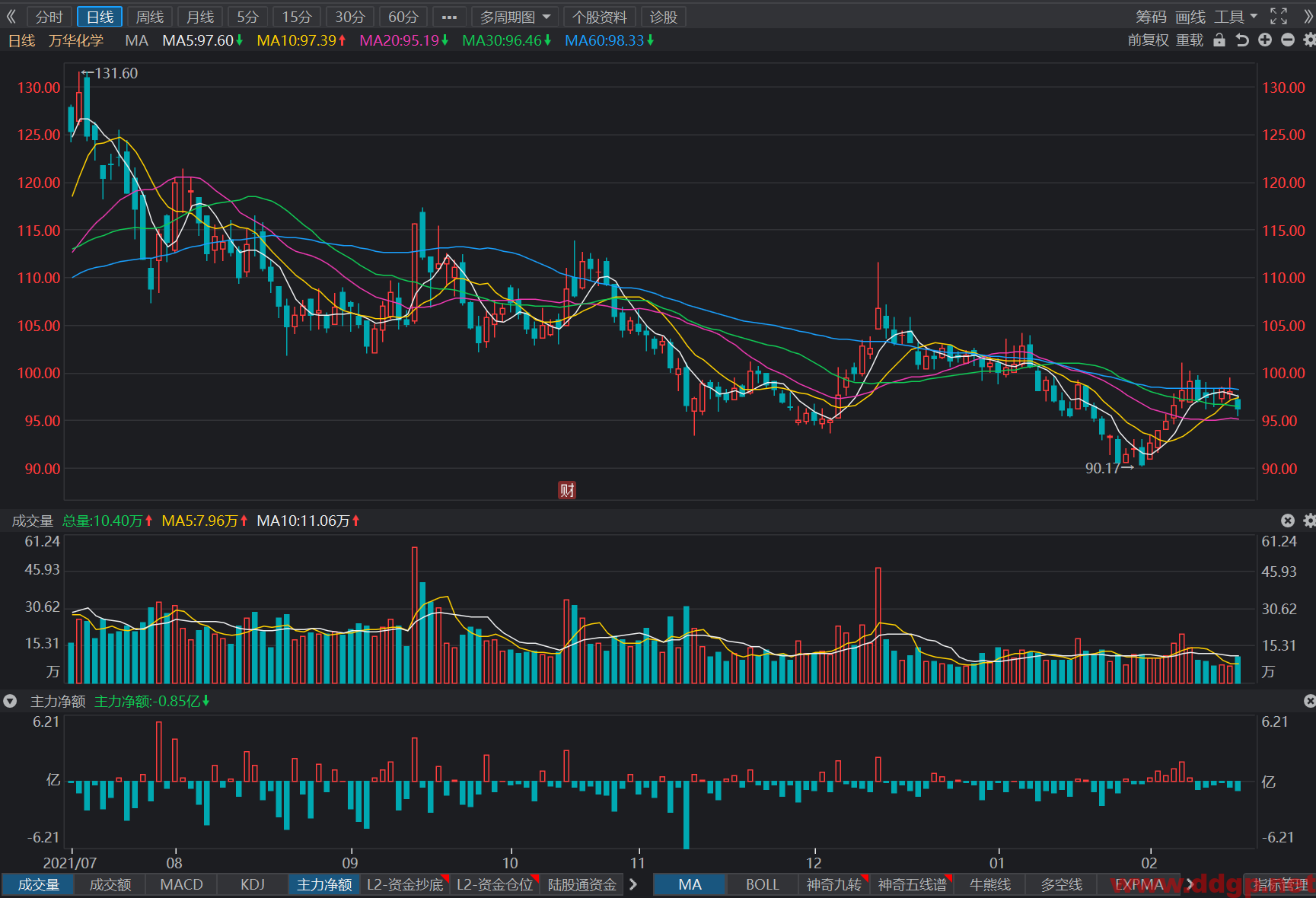The height and width of the screenshot is (898, 1316).
Task: Switch to 分时 intraday view
Action: [x=49, y=17]
